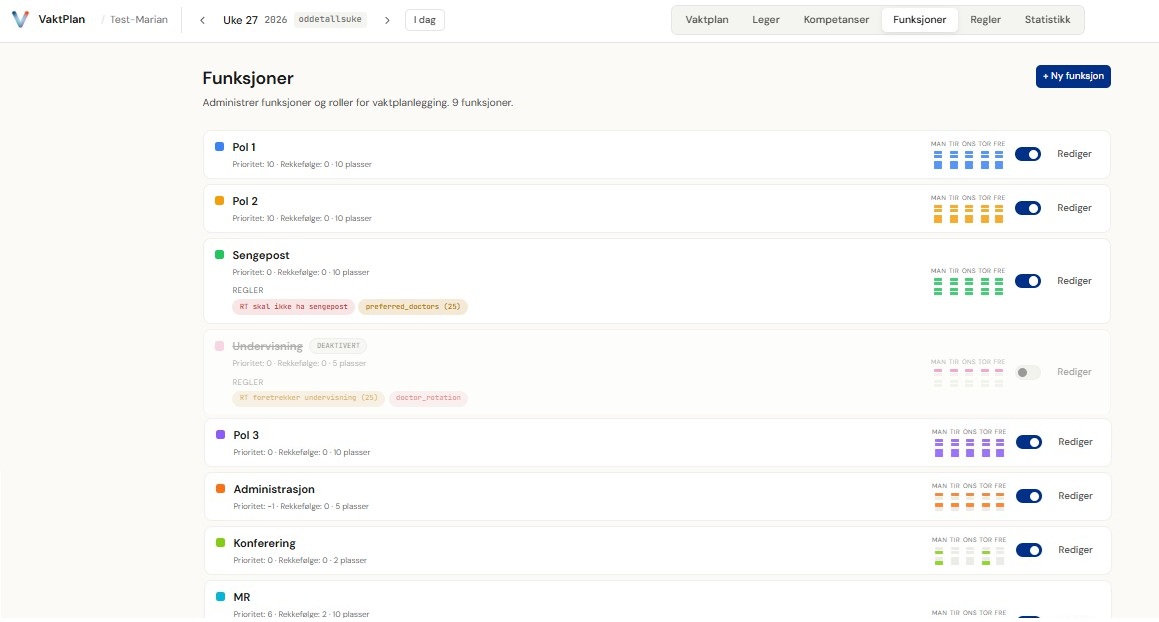Disable the Pol 2 toggle
The height and width of the screenshot is (622, 1159).
(x=1027, y=208)
